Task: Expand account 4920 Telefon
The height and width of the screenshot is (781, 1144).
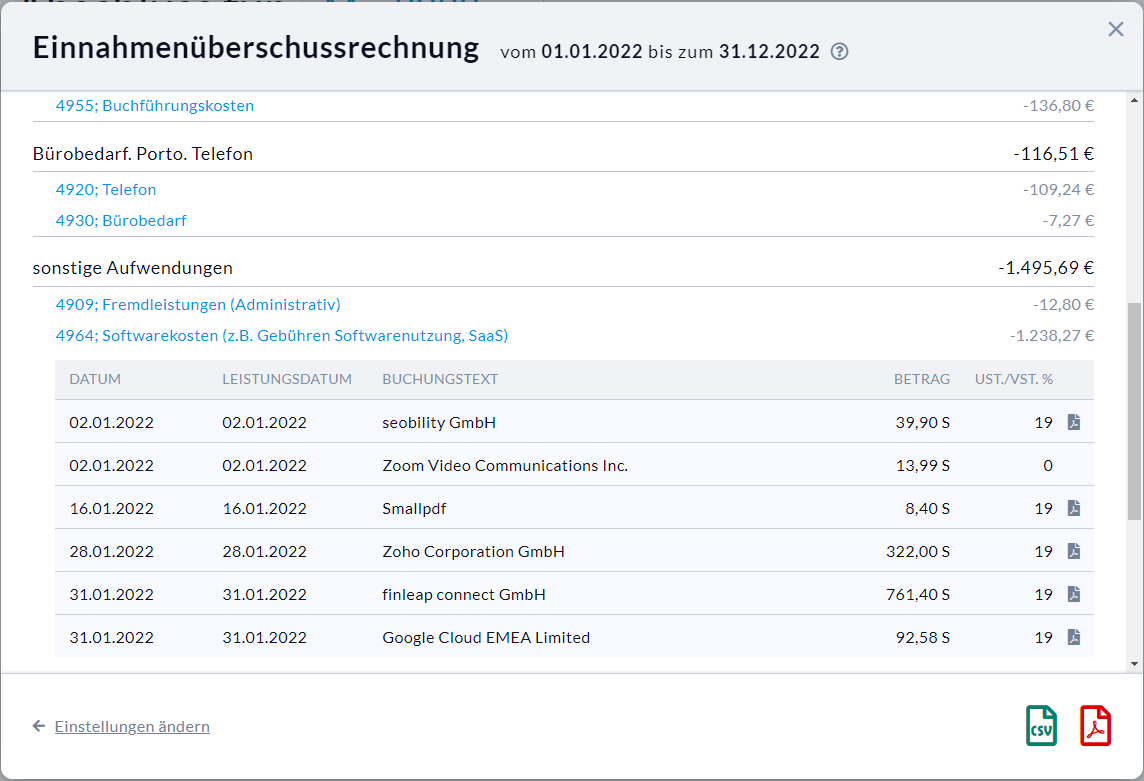Action: pyautogui.click(x=106, y=190)
